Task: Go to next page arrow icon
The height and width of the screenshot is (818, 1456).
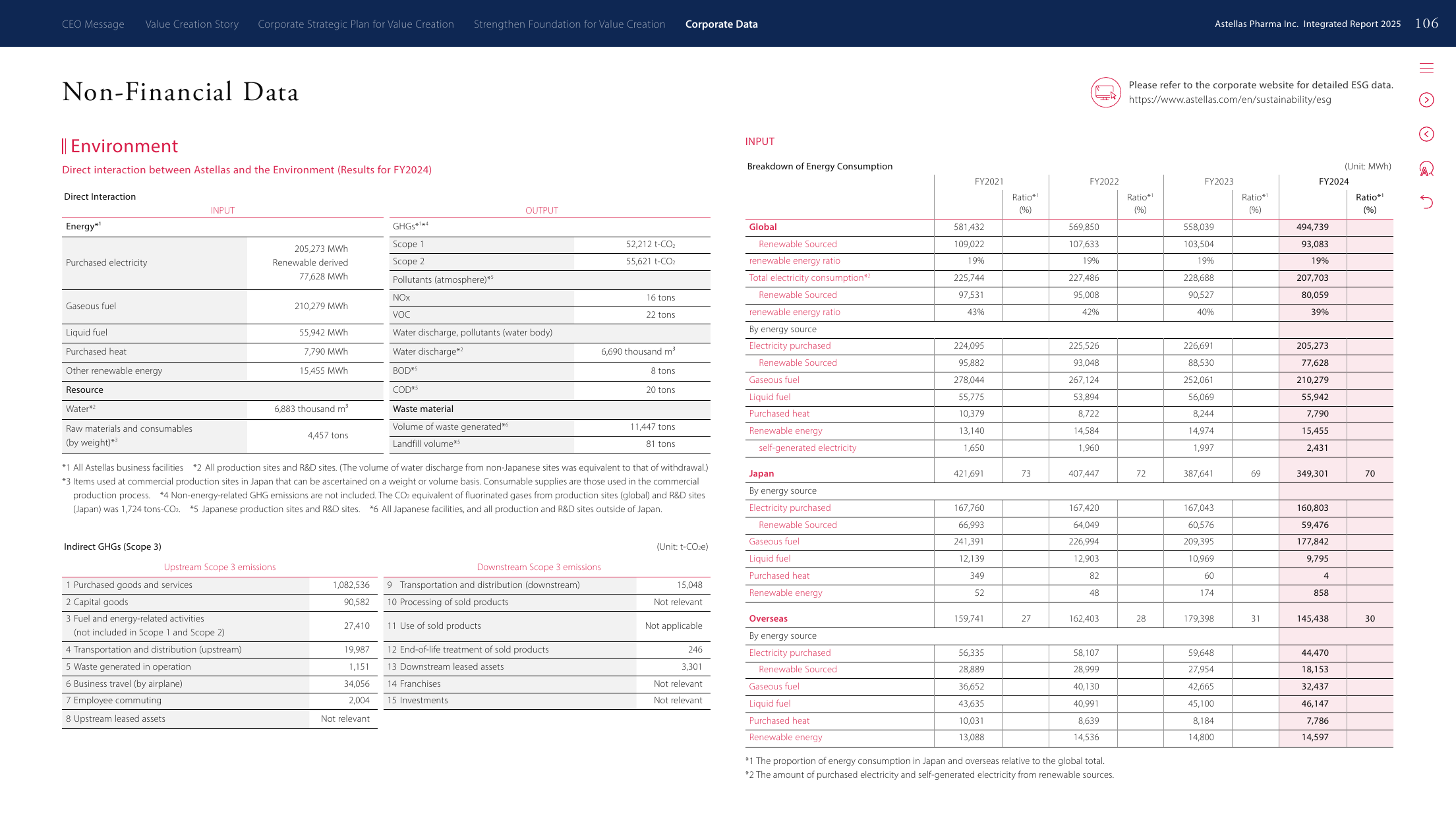Action: pos(1426,100)
